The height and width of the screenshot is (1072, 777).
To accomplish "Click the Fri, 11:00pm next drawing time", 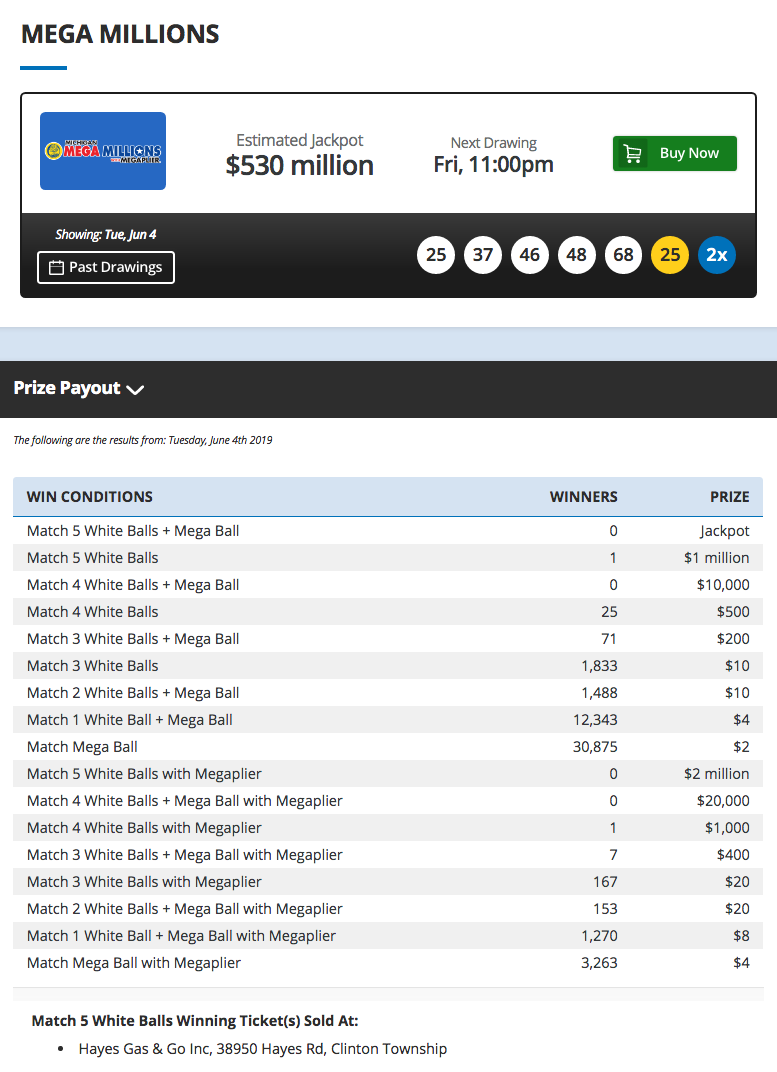I will 493,165.
